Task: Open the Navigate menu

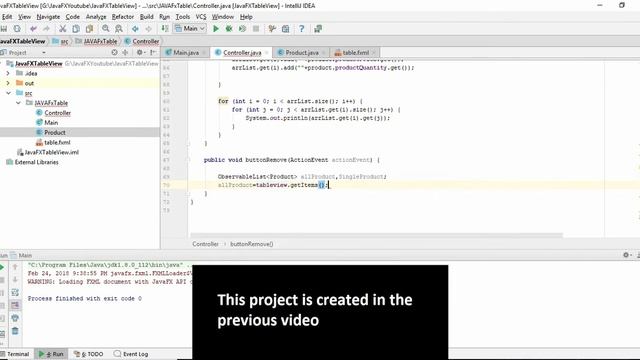Action: pos(48,17)
